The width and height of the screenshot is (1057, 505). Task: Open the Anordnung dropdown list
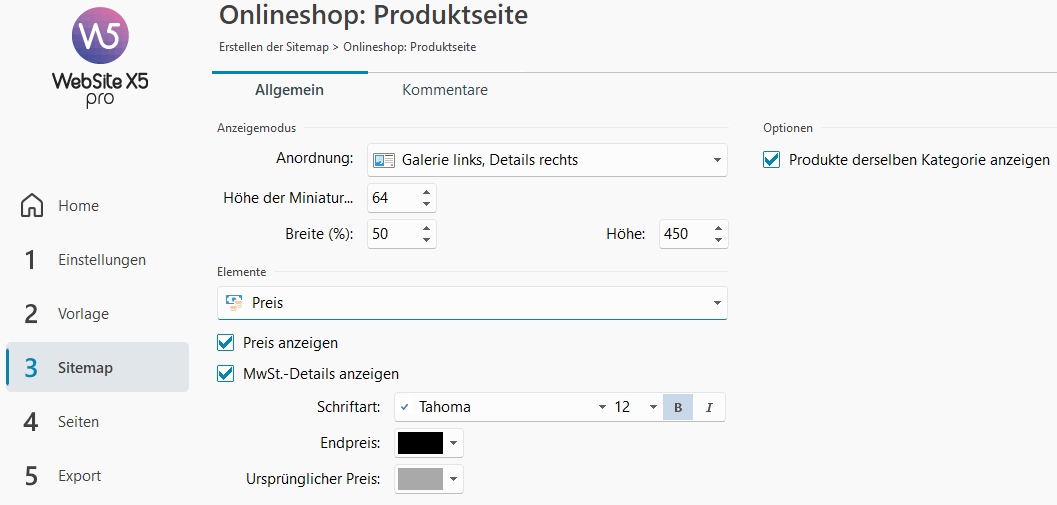[x=717, y=160]
